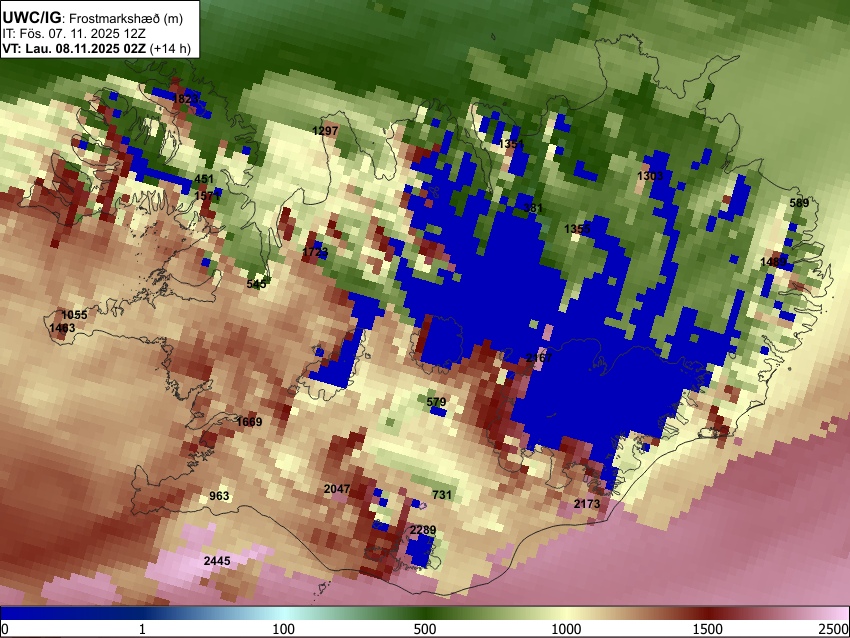Click the value 1723 on the map

click(x=315, y=252)
